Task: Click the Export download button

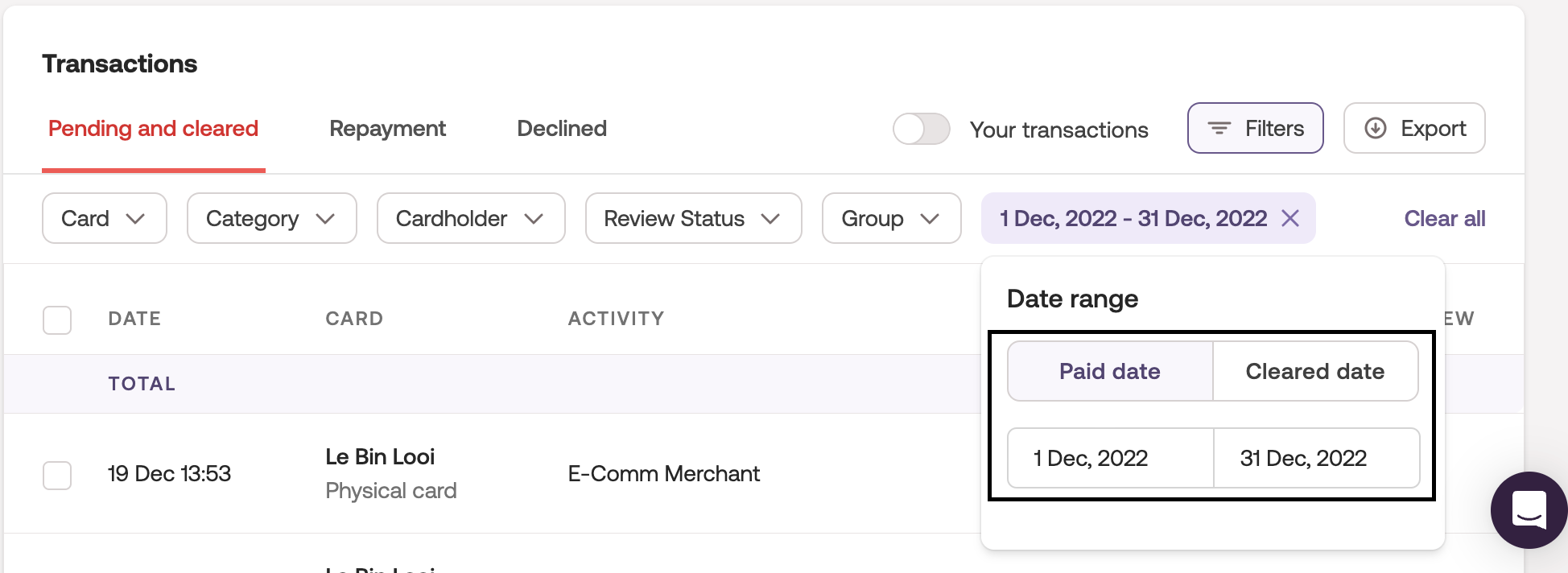Action: 1414,129
